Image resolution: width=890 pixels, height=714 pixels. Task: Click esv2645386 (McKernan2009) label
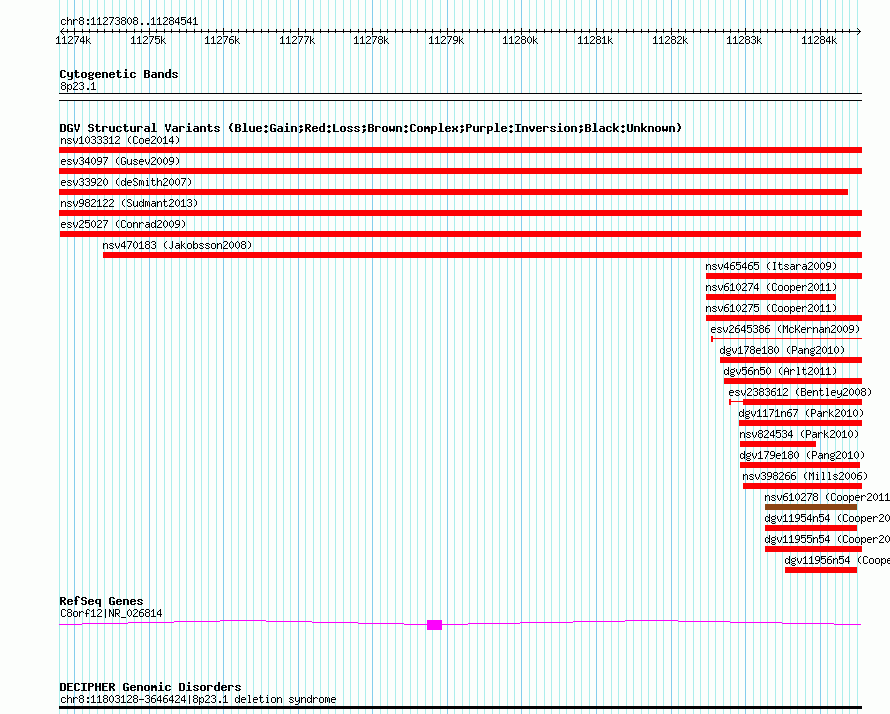[785, 329]
